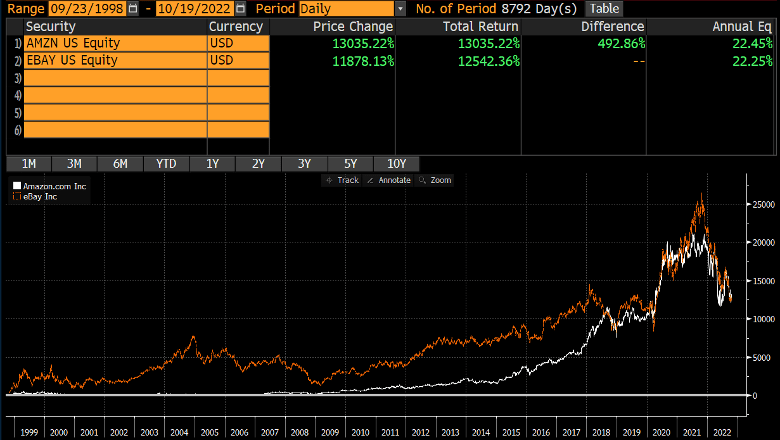Open the start date calendar picker
This screenshot has width=780, height=440.
point(134,8)
